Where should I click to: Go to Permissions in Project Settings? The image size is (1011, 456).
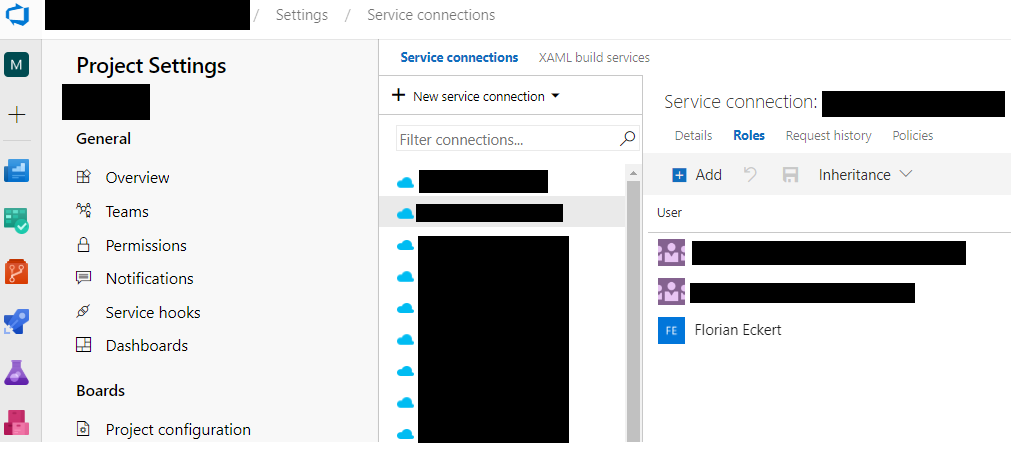146,246
